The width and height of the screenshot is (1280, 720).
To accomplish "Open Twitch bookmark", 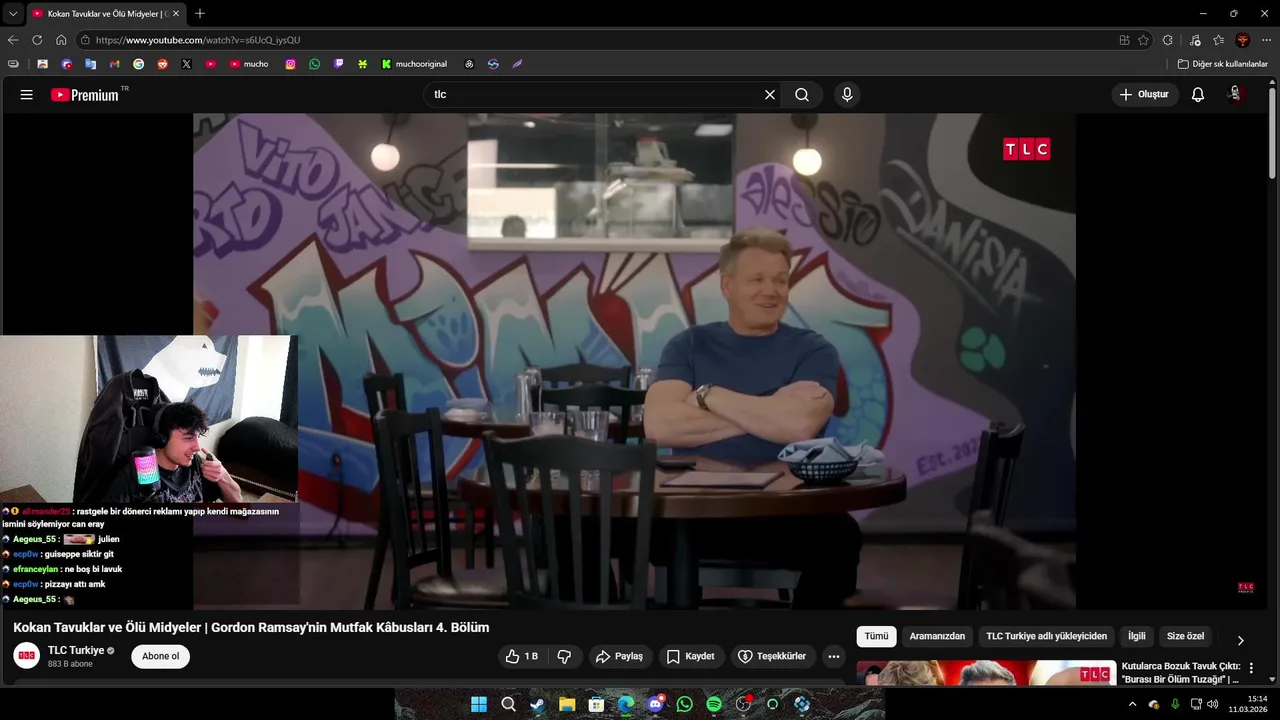I will click(338, 64).
